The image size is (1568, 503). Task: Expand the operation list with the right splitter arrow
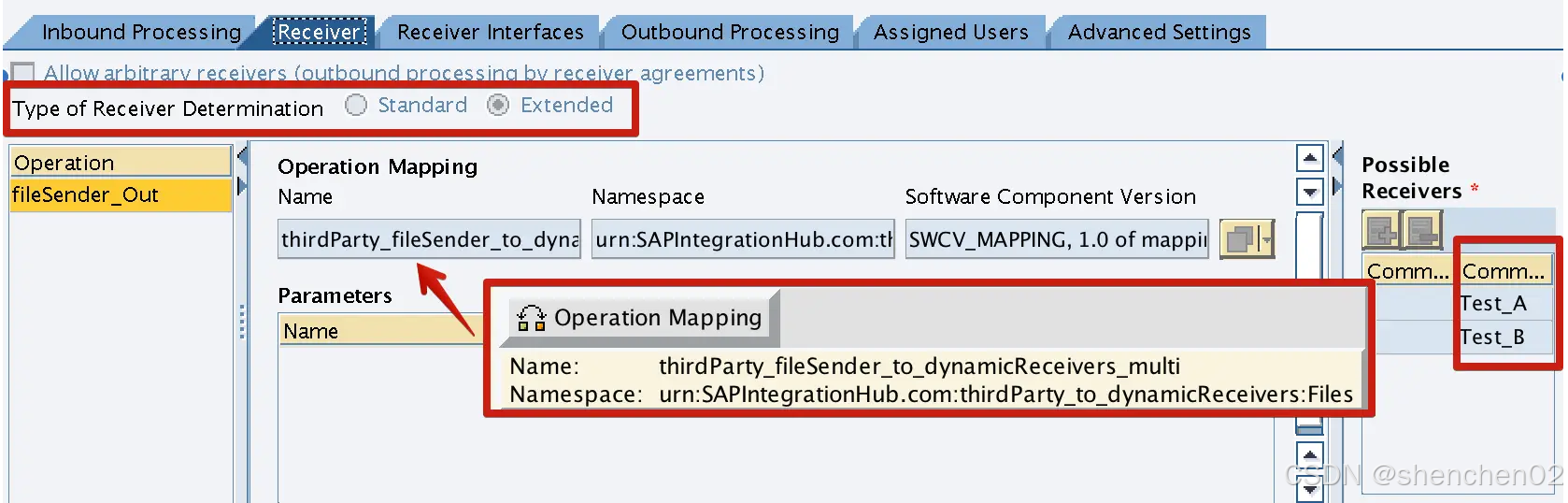(x=242, y=185)
